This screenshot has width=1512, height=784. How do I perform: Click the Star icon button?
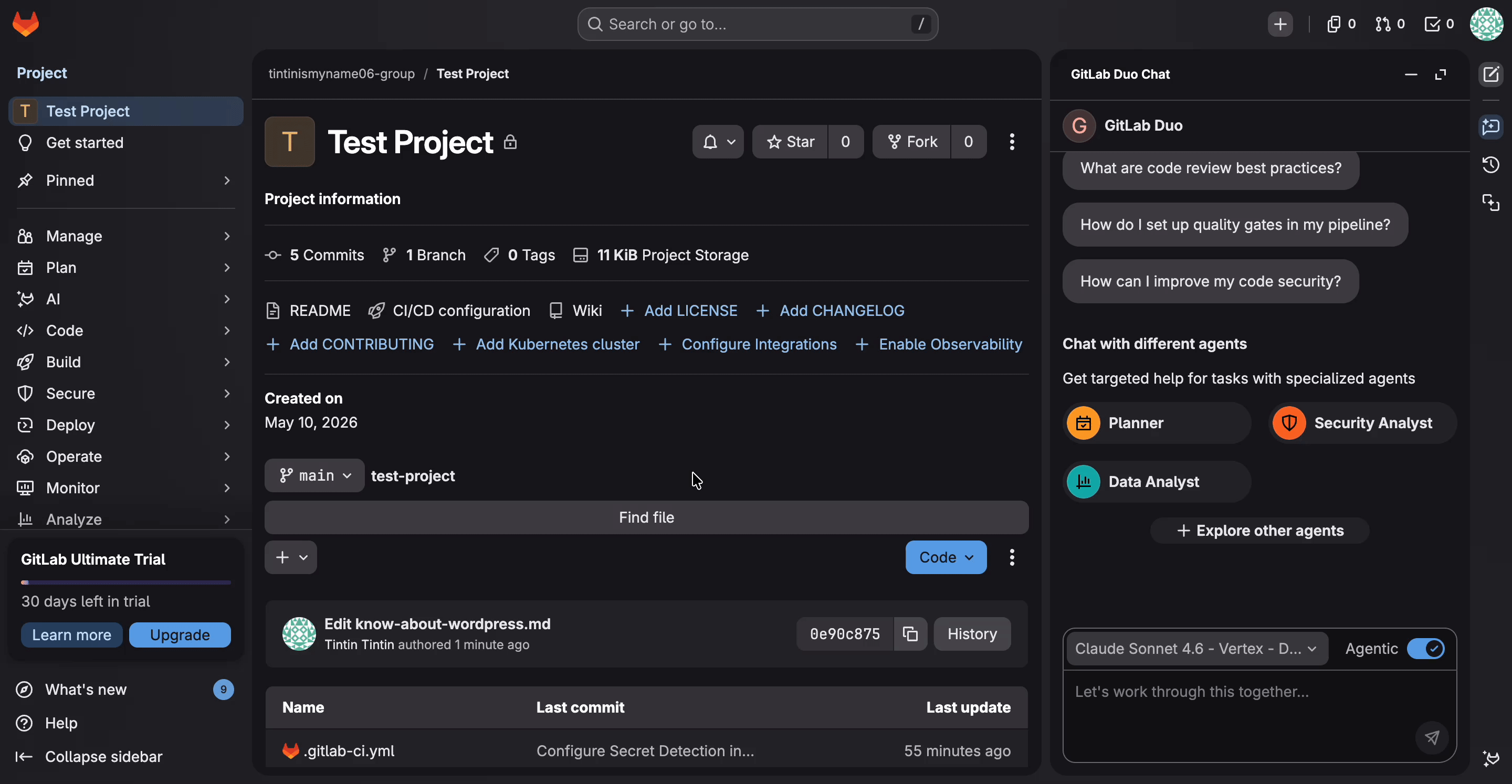pos(790,142)
